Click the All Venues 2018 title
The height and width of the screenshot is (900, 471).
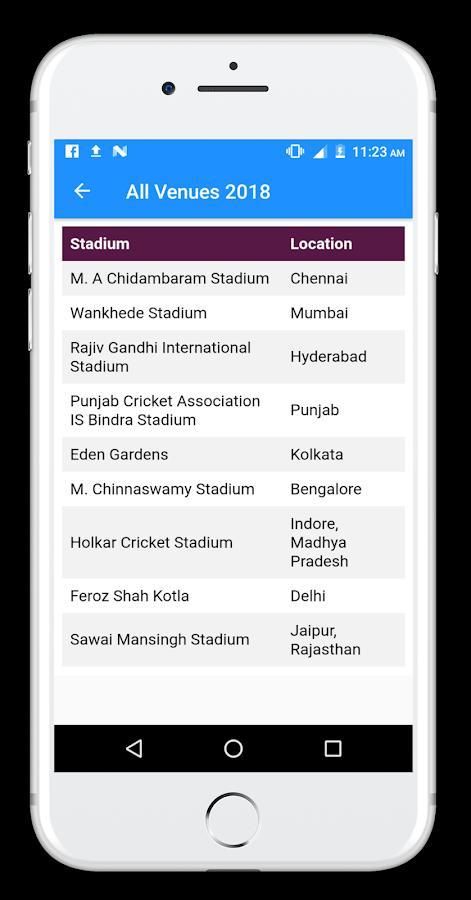[198, 192]
